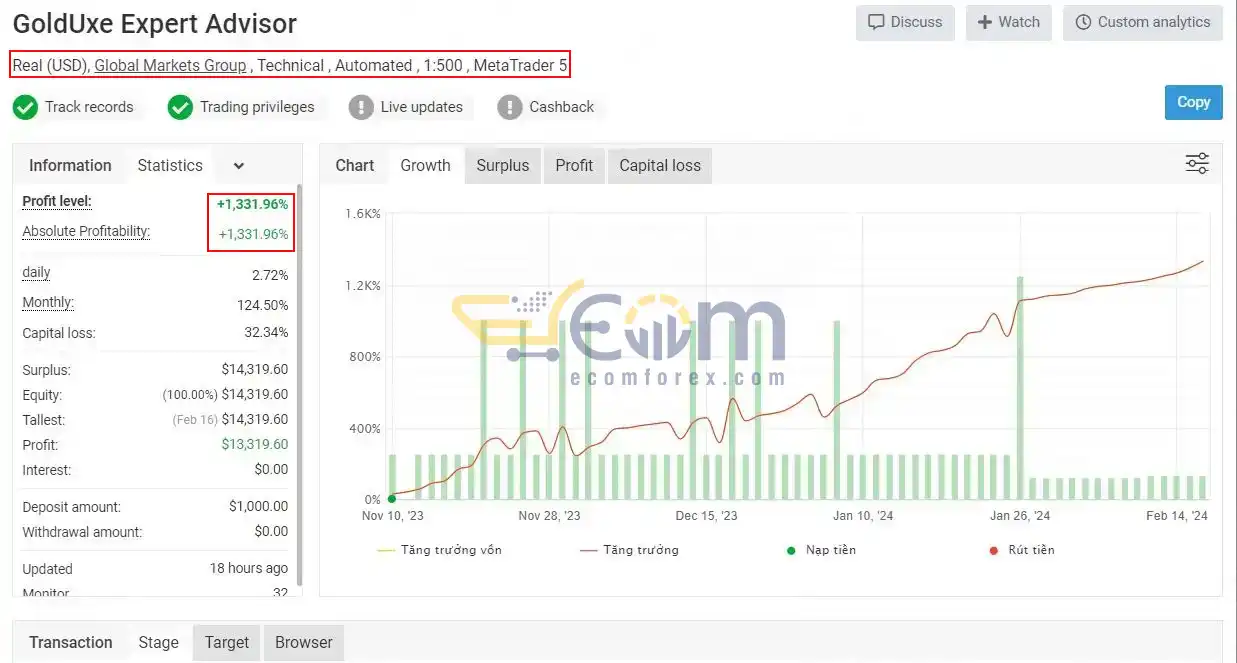1237x663 pixels.
Task: Click the Trading privileges text label
Action: (257, 107)
